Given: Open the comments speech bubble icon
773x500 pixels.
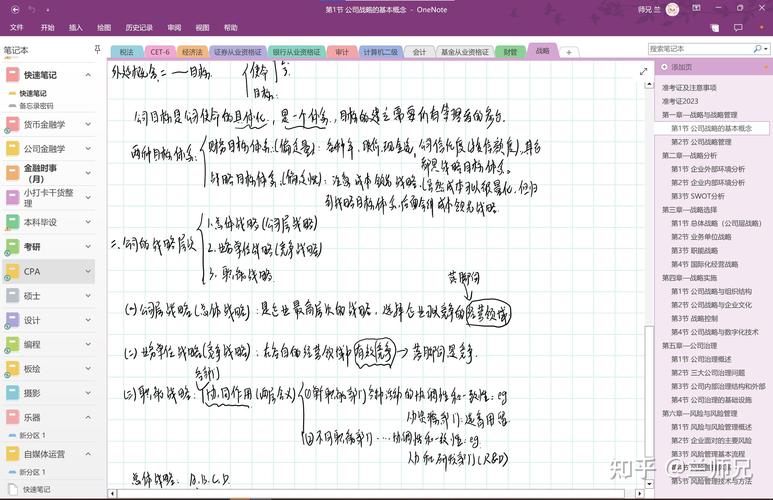Looking at the screenshot, I should [738, 28].
